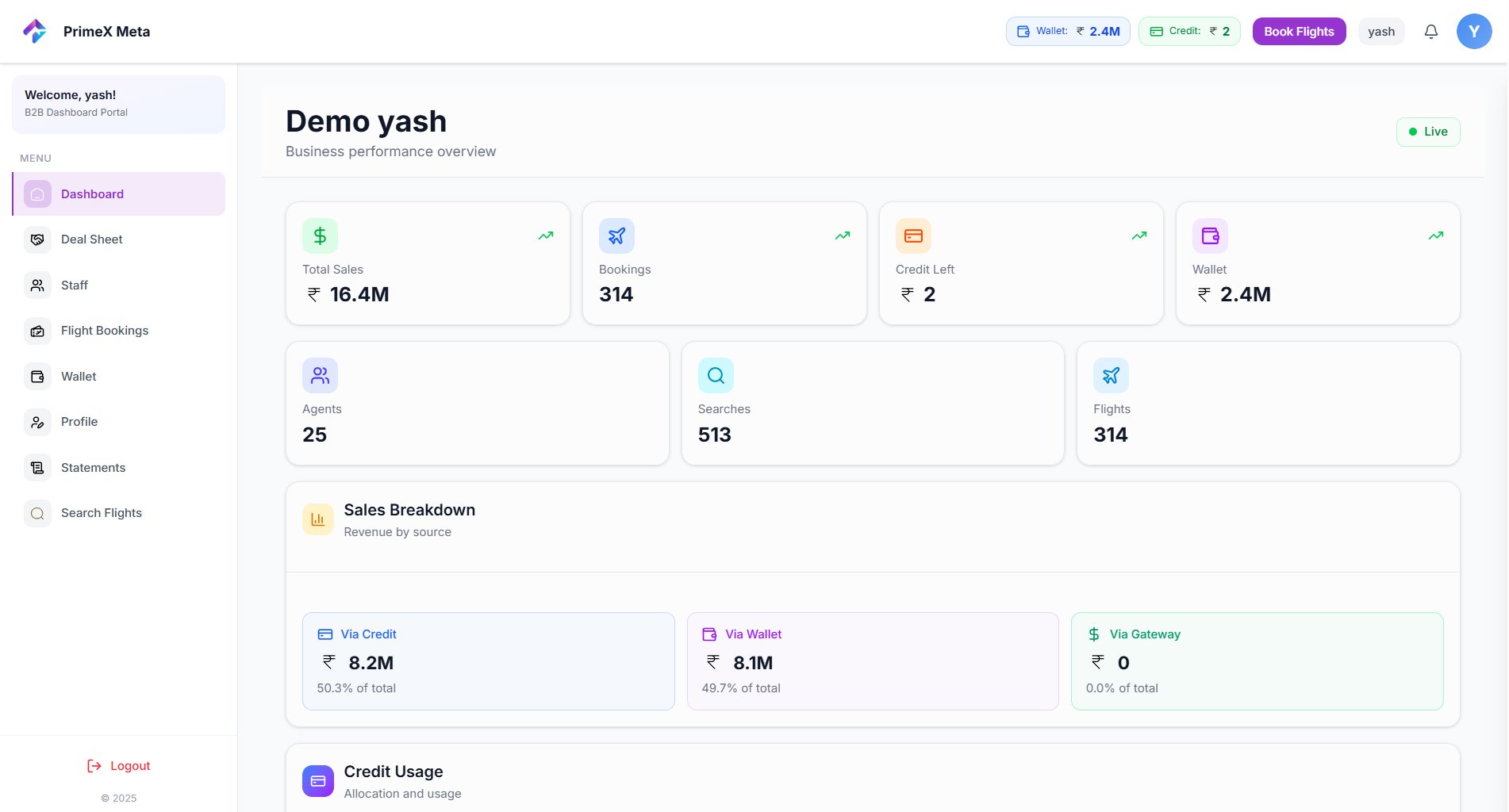Click the 50.3% of total text
The height and width of the screenshot is (812, 1509).
coord(356,688)
